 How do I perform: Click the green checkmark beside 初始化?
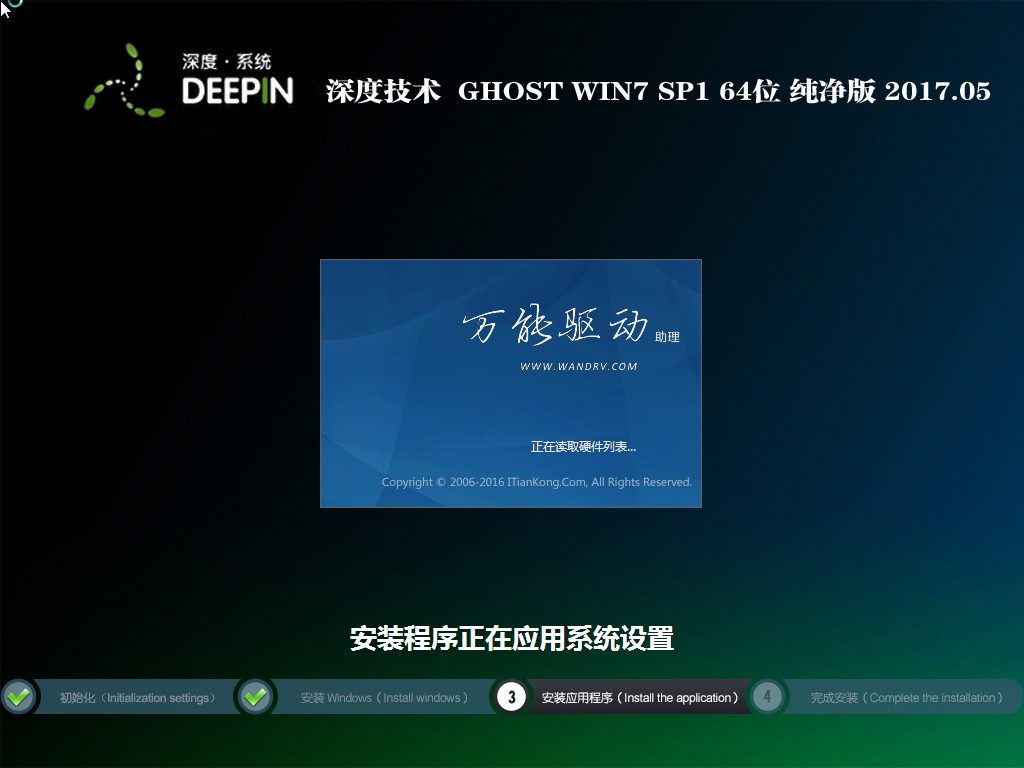[18, 697]
